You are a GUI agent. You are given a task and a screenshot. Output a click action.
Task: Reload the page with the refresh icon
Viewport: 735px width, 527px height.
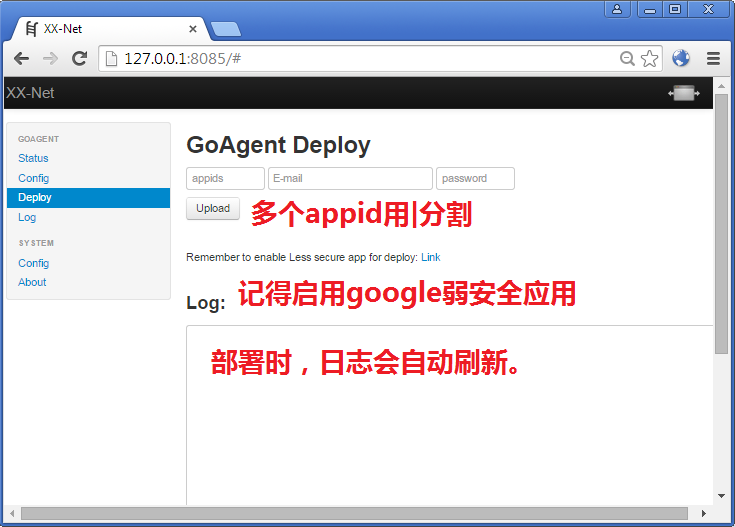(80, 58)
